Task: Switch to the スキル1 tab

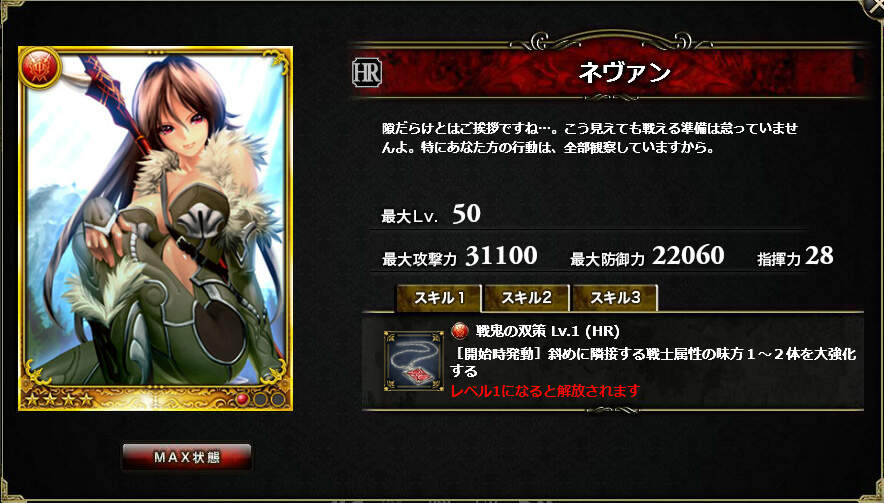Action: (x=439, y=298)
